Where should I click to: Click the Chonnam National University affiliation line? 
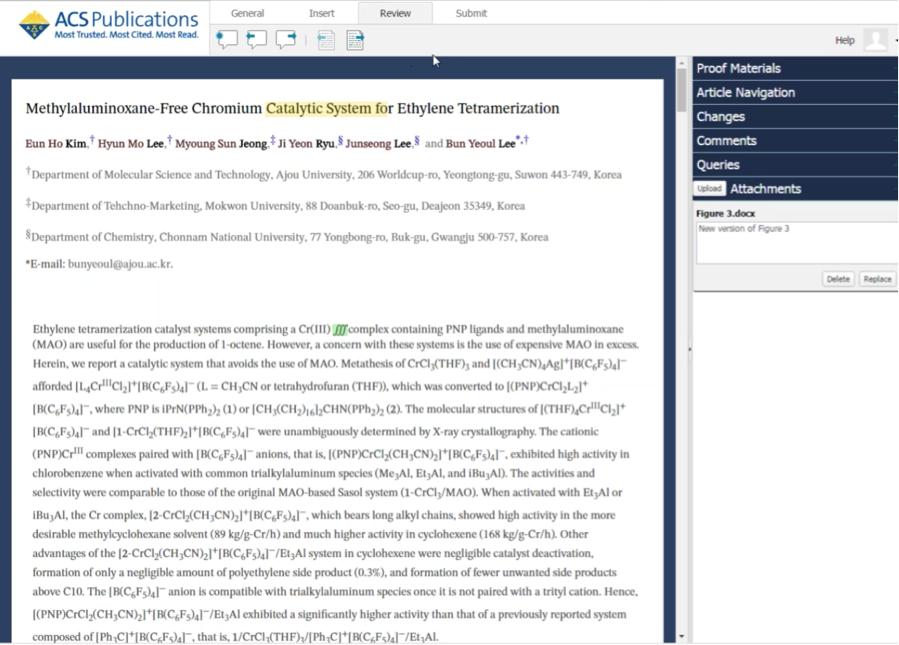point(287,237)
